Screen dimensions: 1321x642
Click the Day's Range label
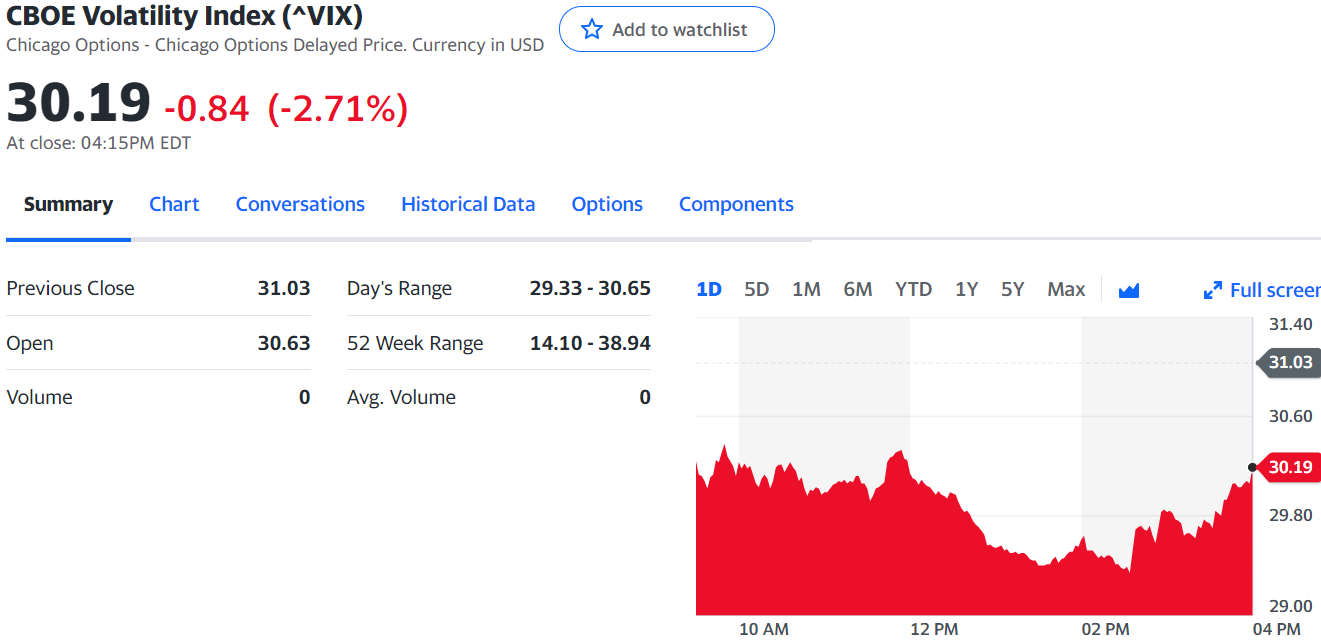[399, 288]
